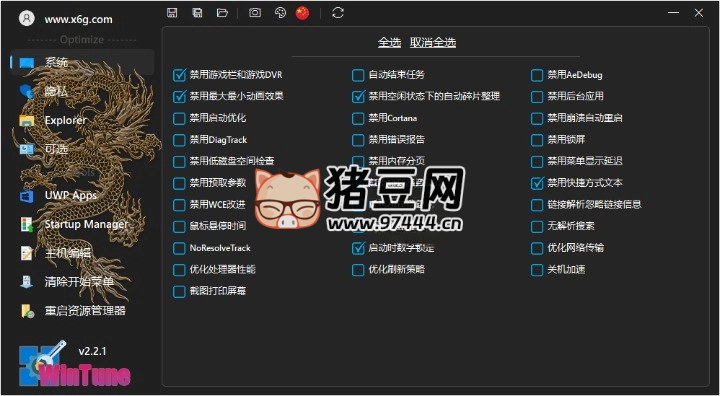Tick 优化网络传输 checkbox
The width and height of the screenshot is (720, 396).
pos(537,248)
